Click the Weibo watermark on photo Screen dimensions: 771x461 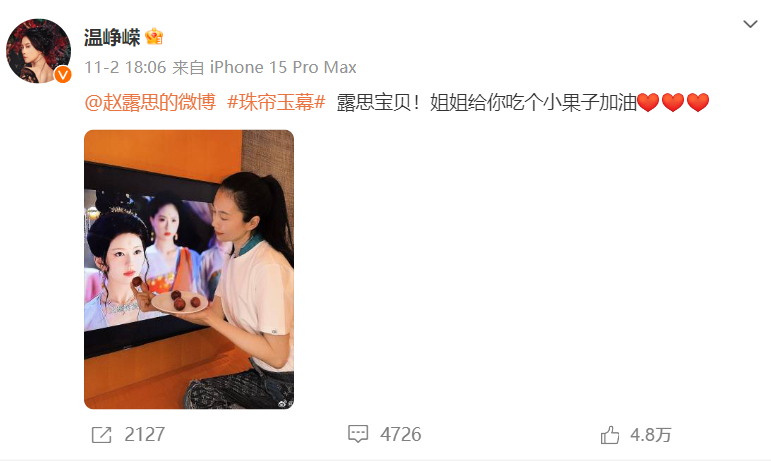point(284,403)
